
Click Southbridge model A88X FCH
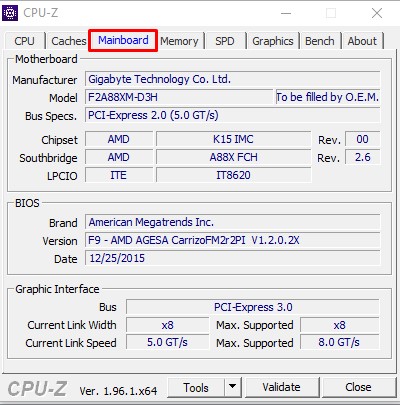click(x=233, y=157)
